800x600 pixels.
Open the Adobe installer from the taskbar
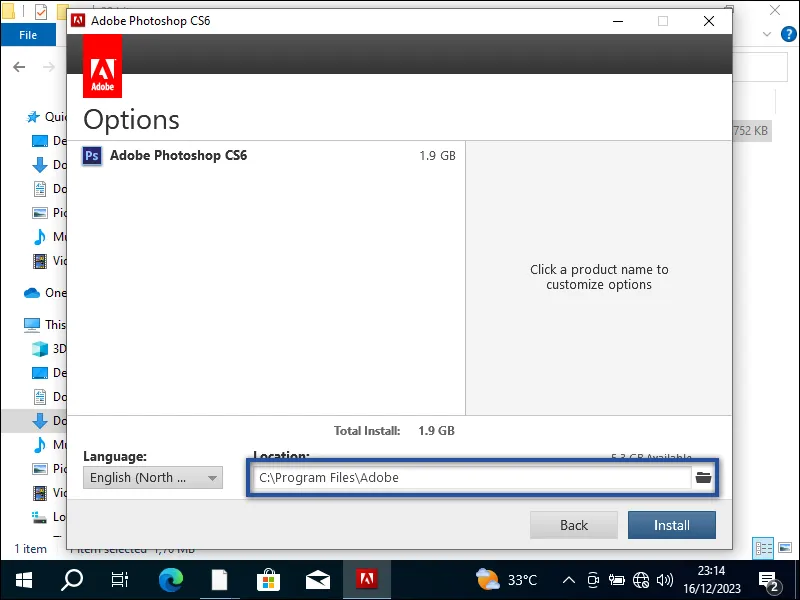pyautogui.click(x=367, y=578)
